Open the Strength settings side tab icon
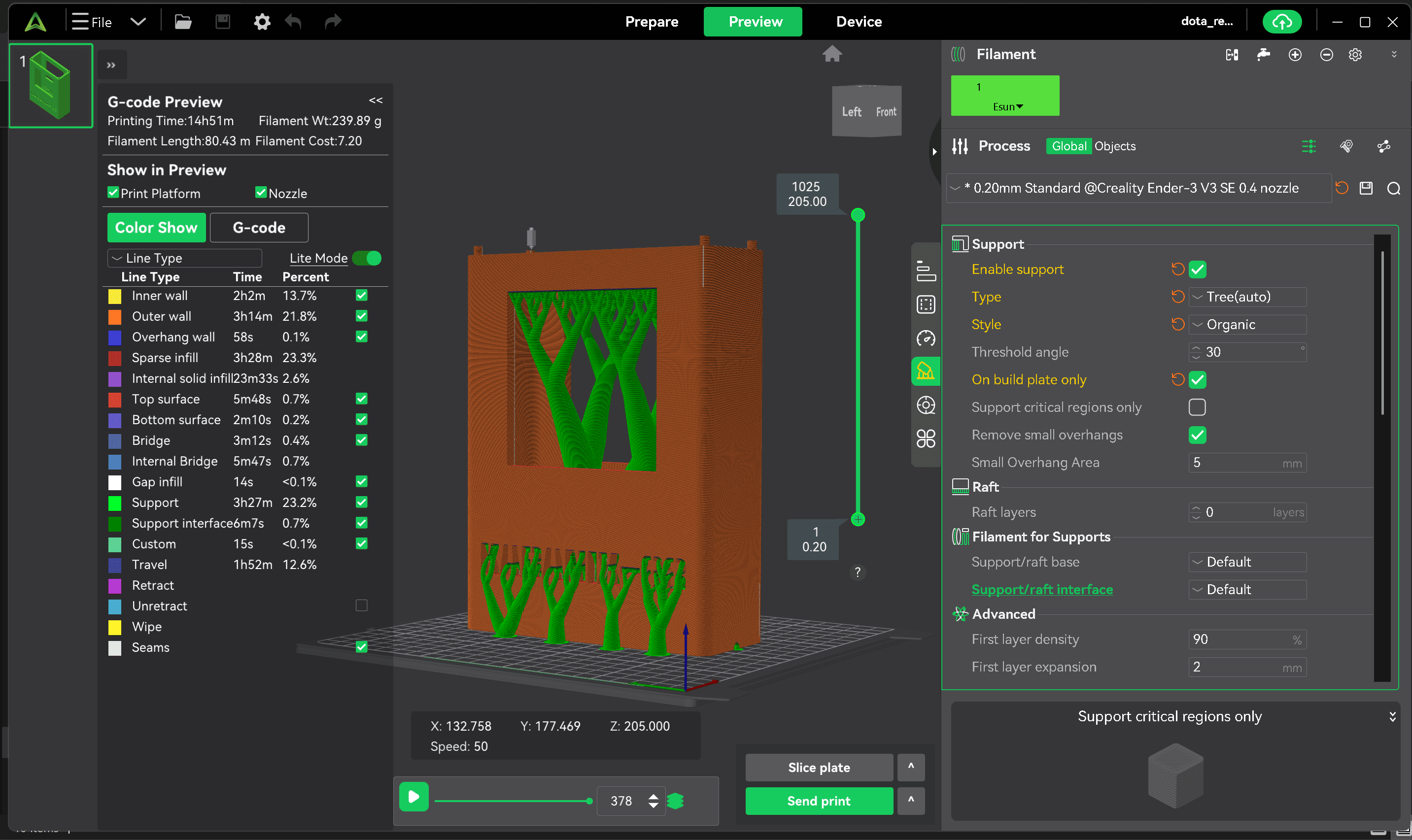The width and height of the screenshot is (1412, 840). [x=926, y=304]
